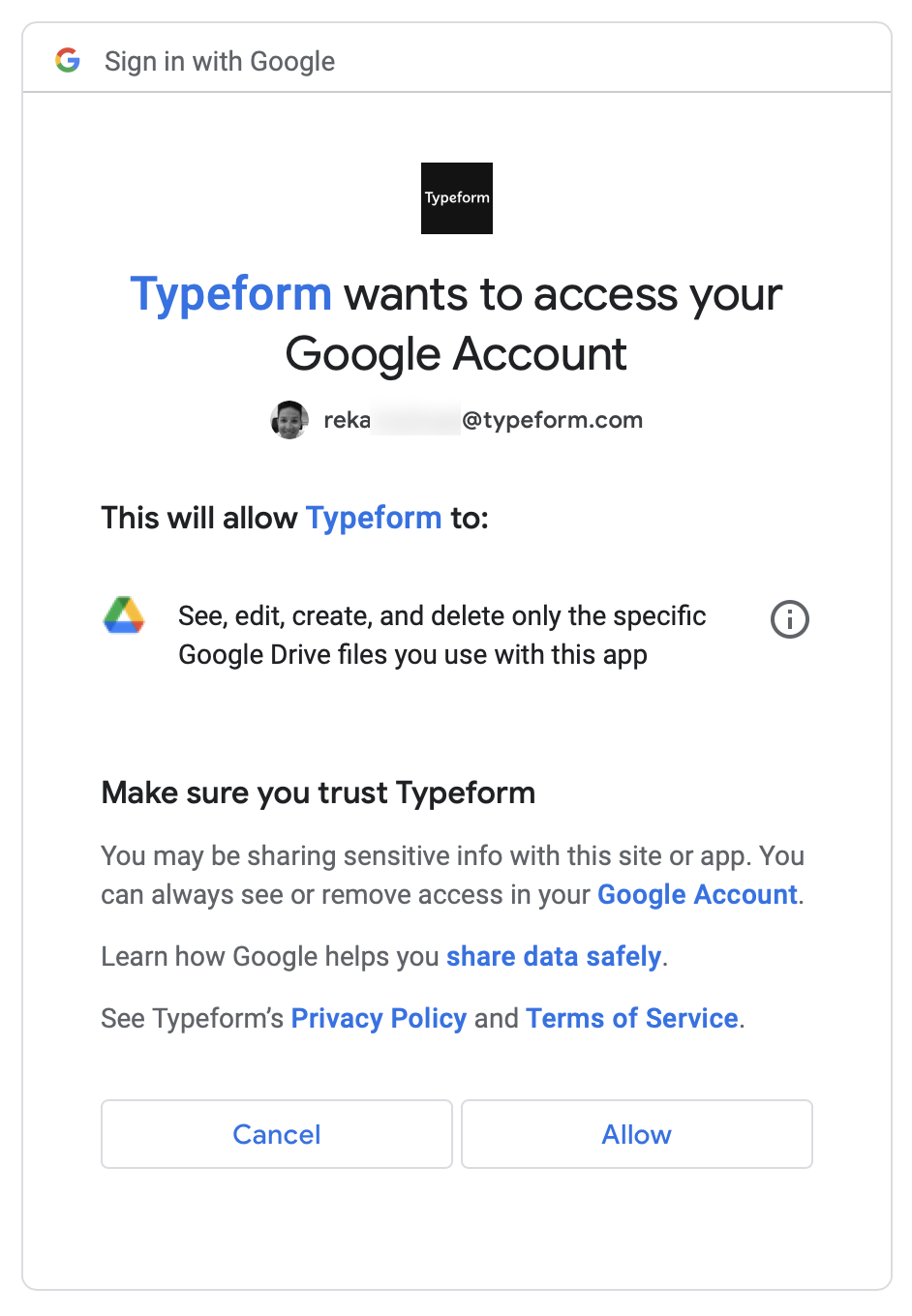Click the user profile avatar photo
Viewport: 912px width, 1316px height.
tap(289, 420)
